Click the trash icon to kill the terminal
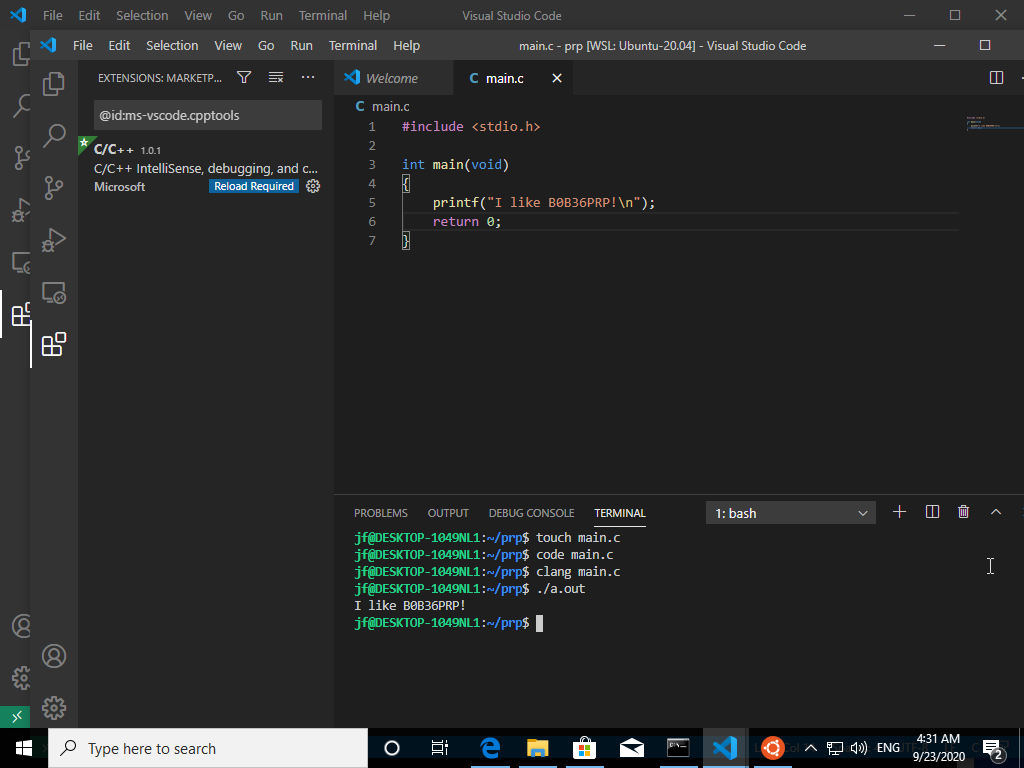Screen dimensions: 1024x768 coord(963,512)
